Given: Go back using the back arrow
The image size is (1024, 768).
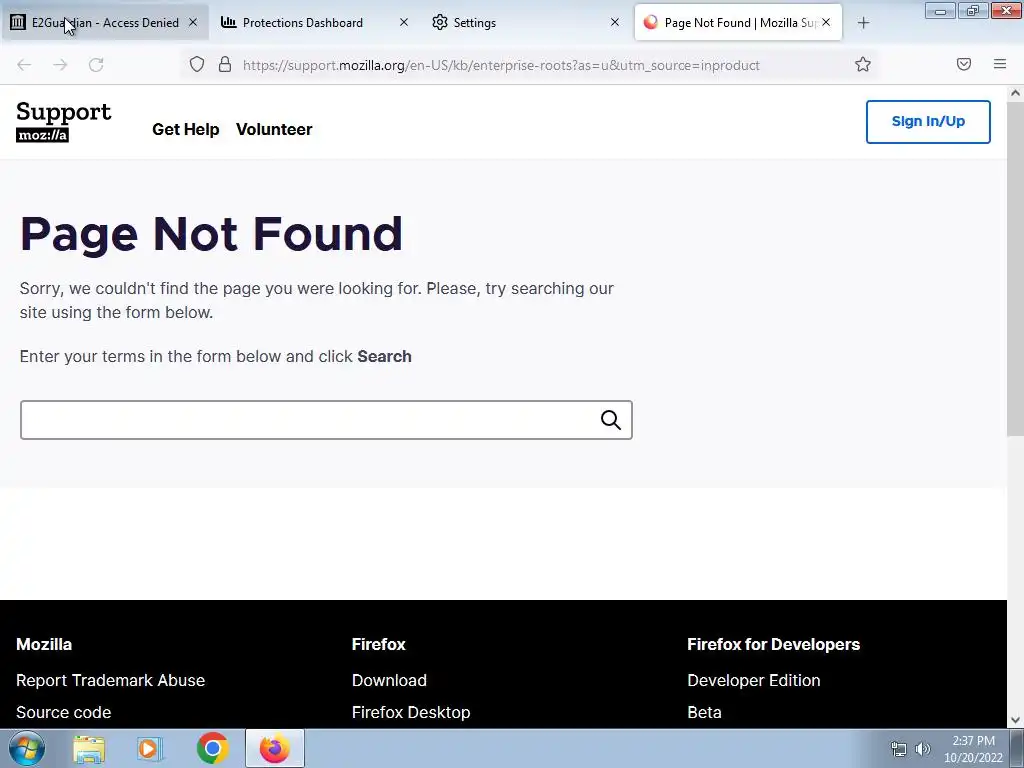Looking at the screenshot, I should click(24, 65).
